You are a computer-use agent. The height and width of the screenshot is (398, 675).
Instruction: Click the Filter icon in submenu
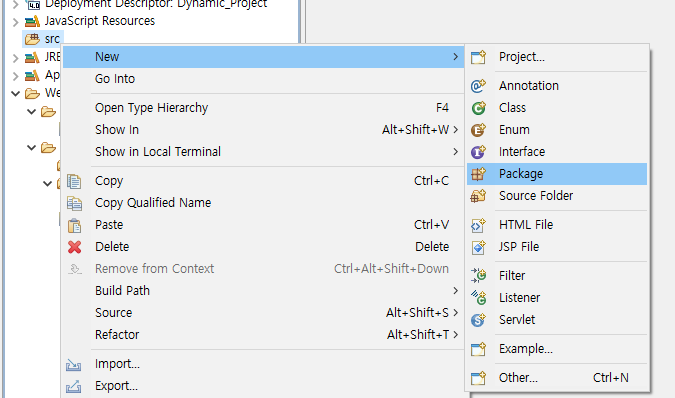click(478, 275)
